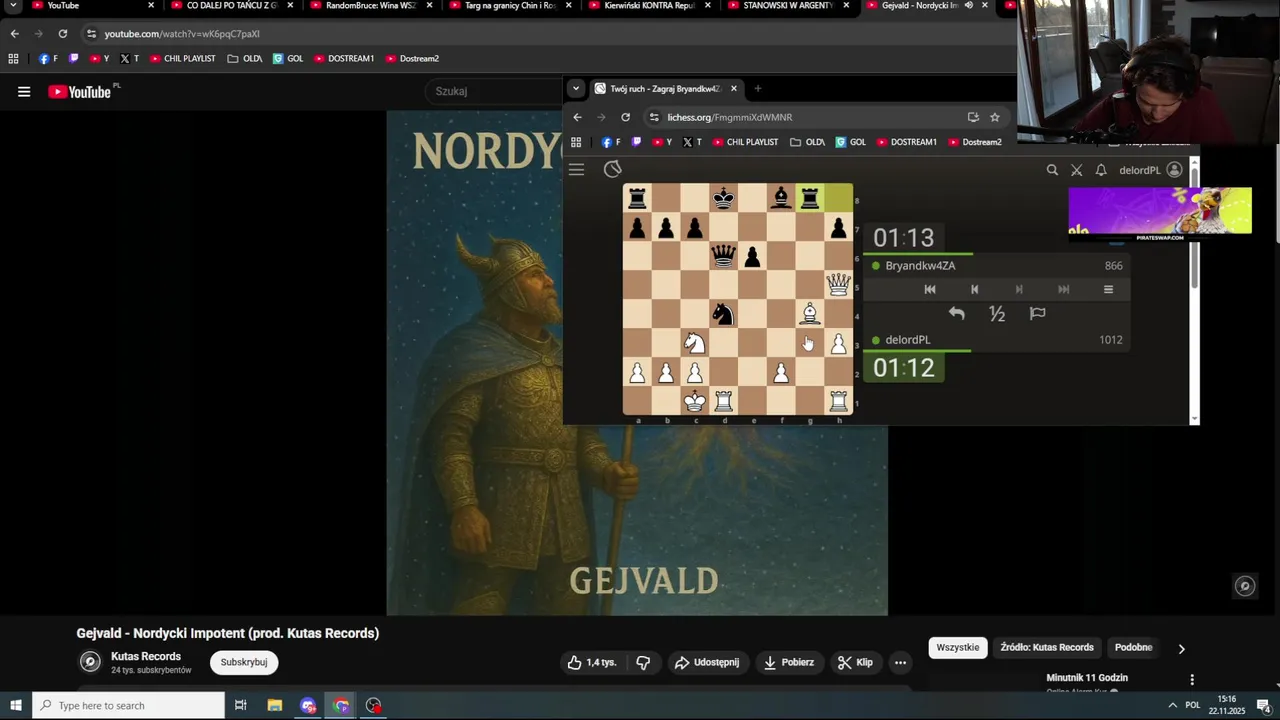The image size is (1280, 720).
Task: Click Kutas Records channel avatar
Action: (x=90, y=662)
